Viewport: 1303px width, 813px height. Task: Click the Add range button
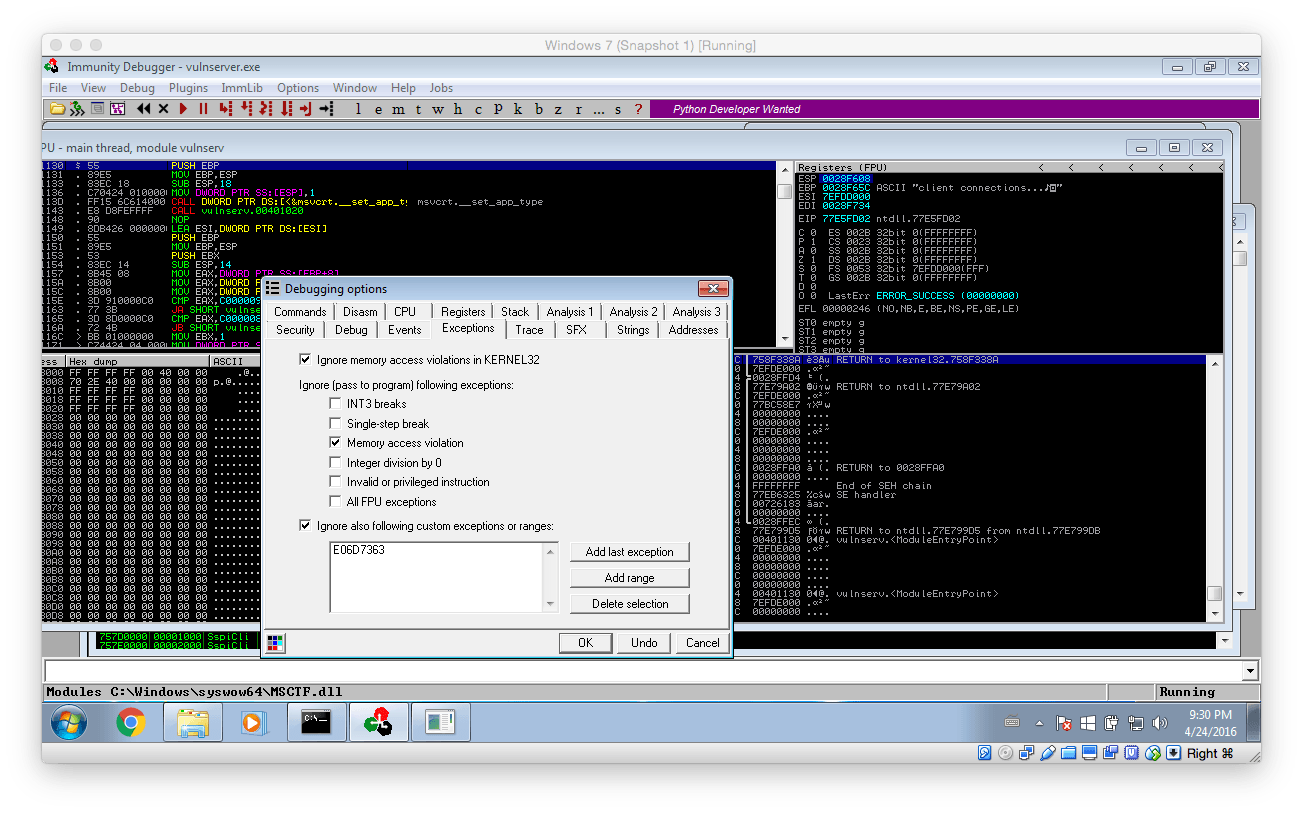tap(630, 578)
